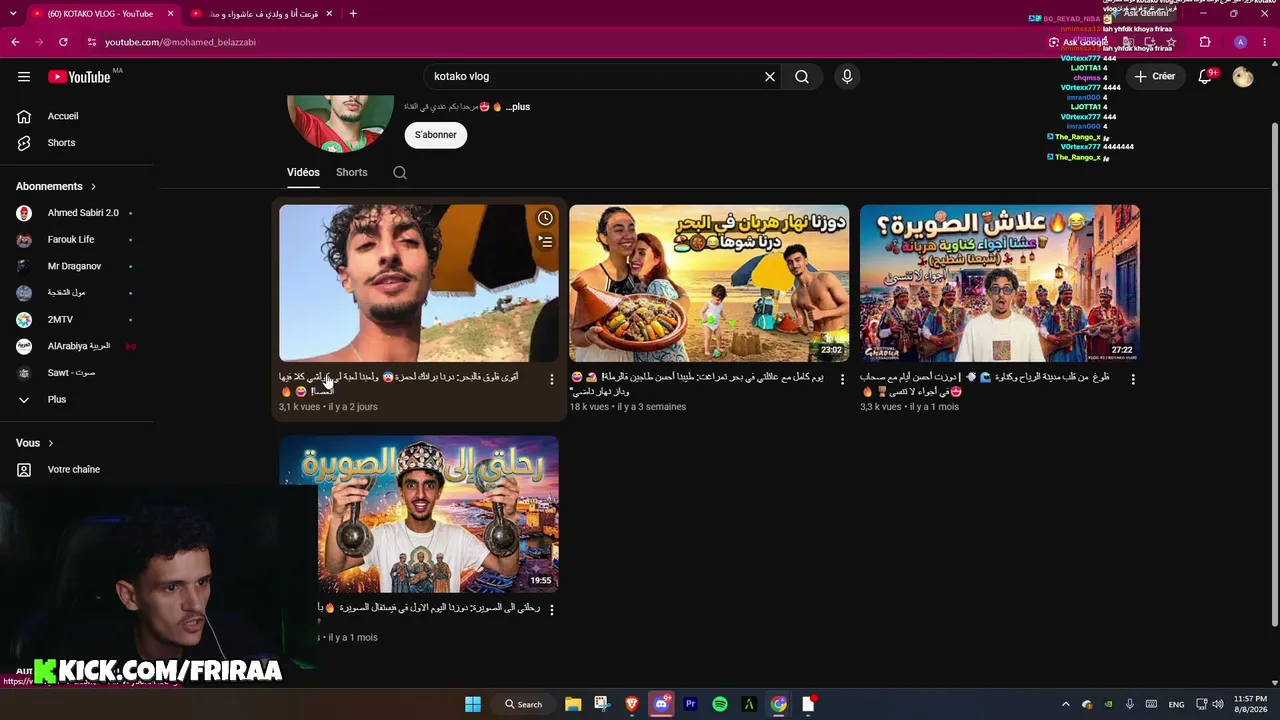Run the search with magnifier button
The height and width of the screenshot is (720, 1280).
(x=802, y=77)
